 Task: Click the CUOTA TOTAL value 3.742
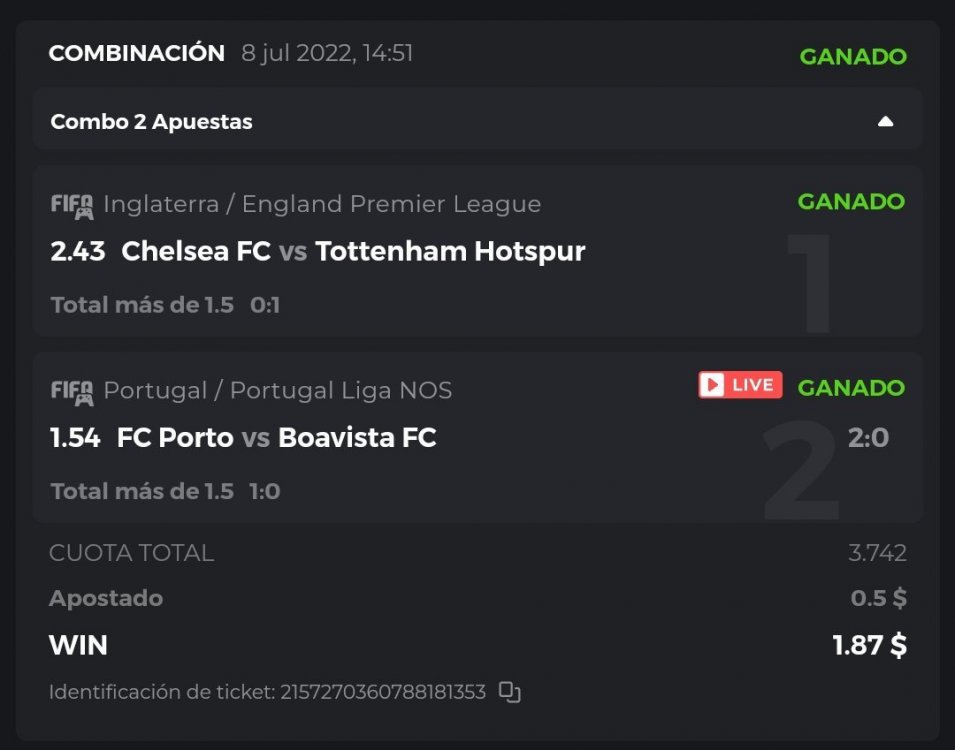coord(877,553)
